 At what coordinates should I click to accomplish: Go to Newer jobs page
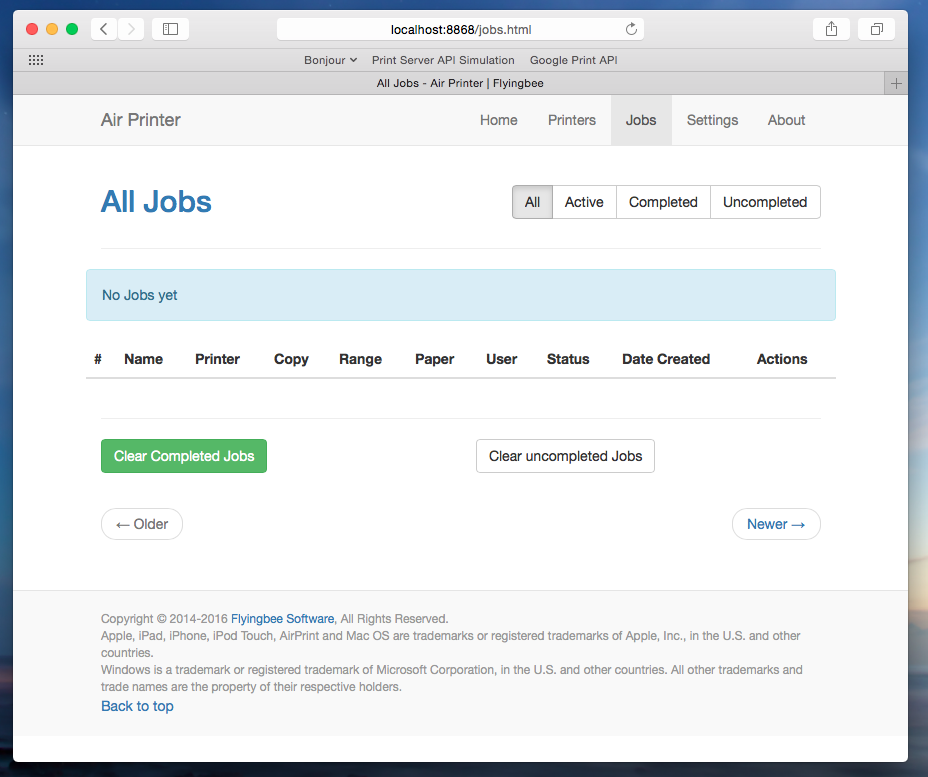(x=776, y=524)
